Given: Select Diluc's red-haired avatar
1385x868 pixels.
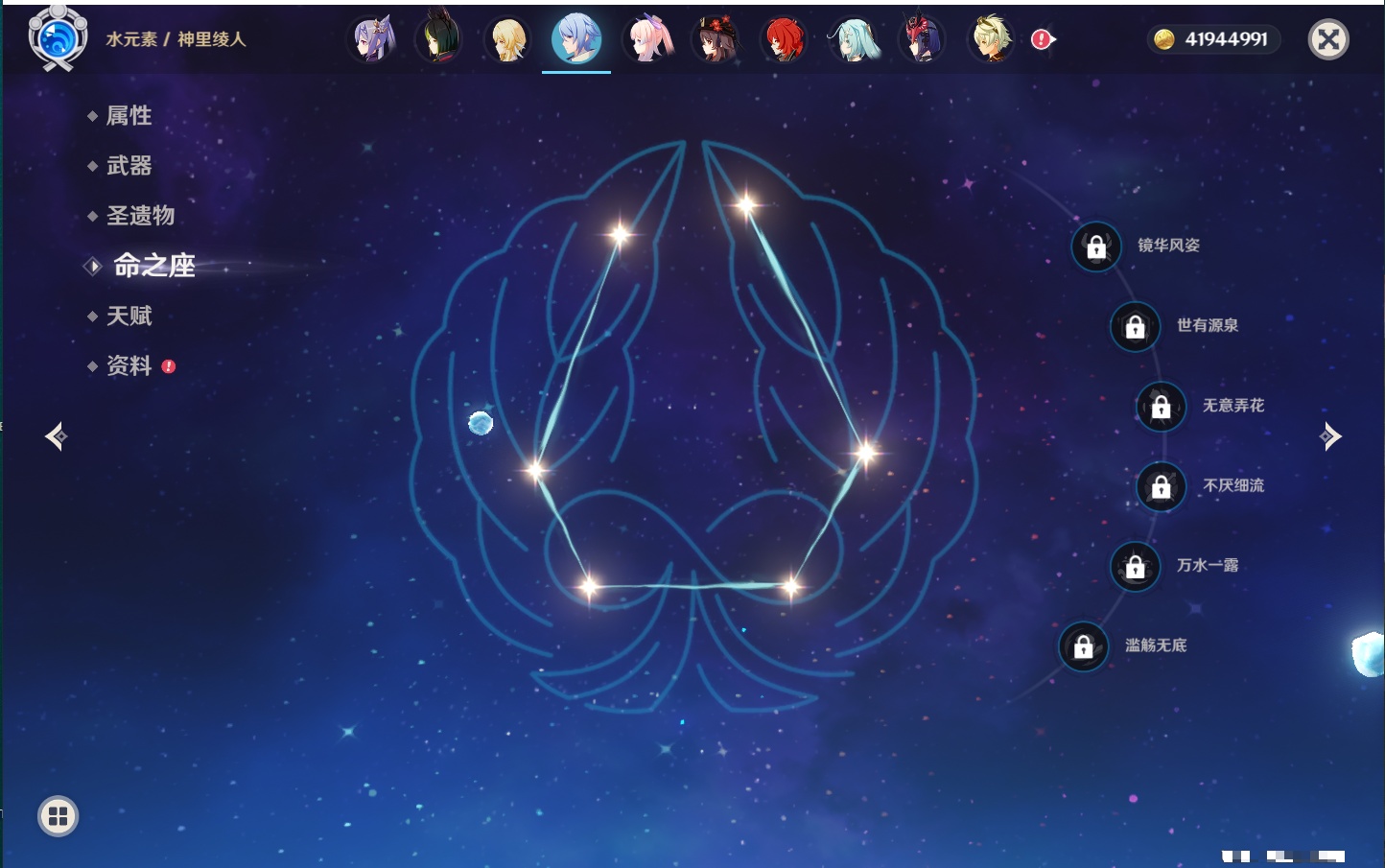Looking at the screenshot, I should (x=784, y=39).
